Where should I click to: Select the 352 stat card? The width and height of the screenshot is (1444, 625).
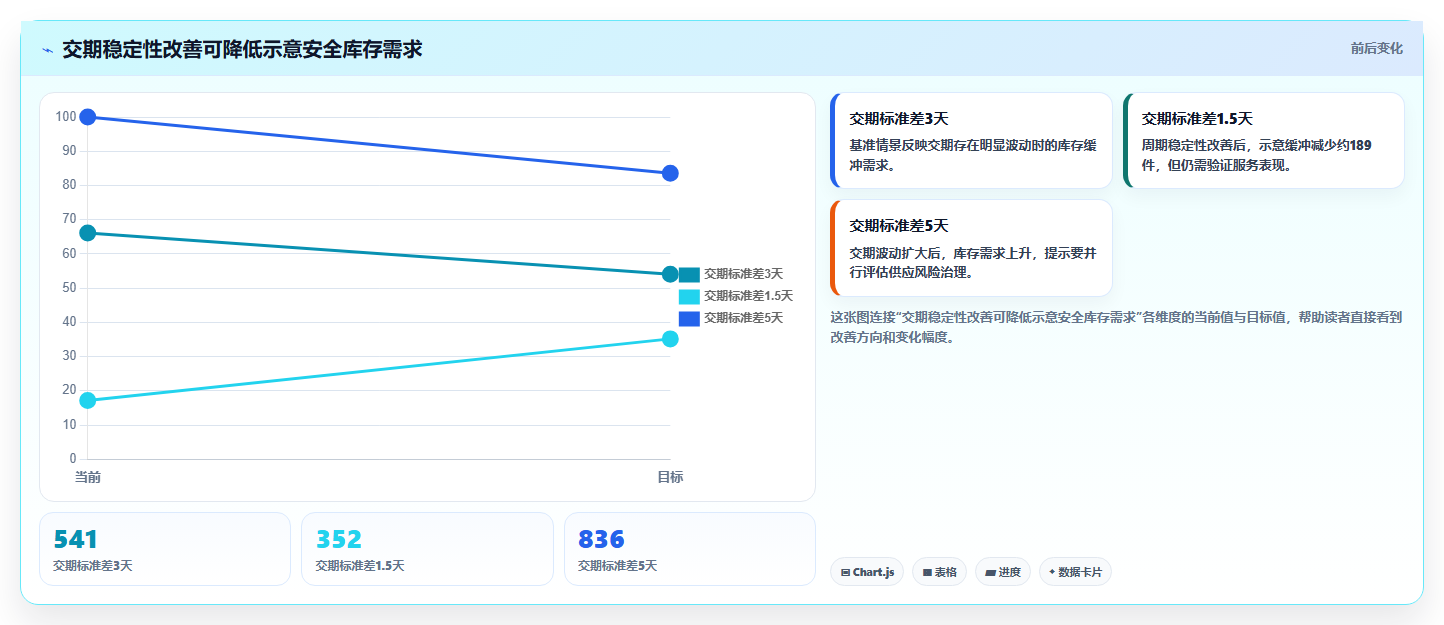[427, 549]
